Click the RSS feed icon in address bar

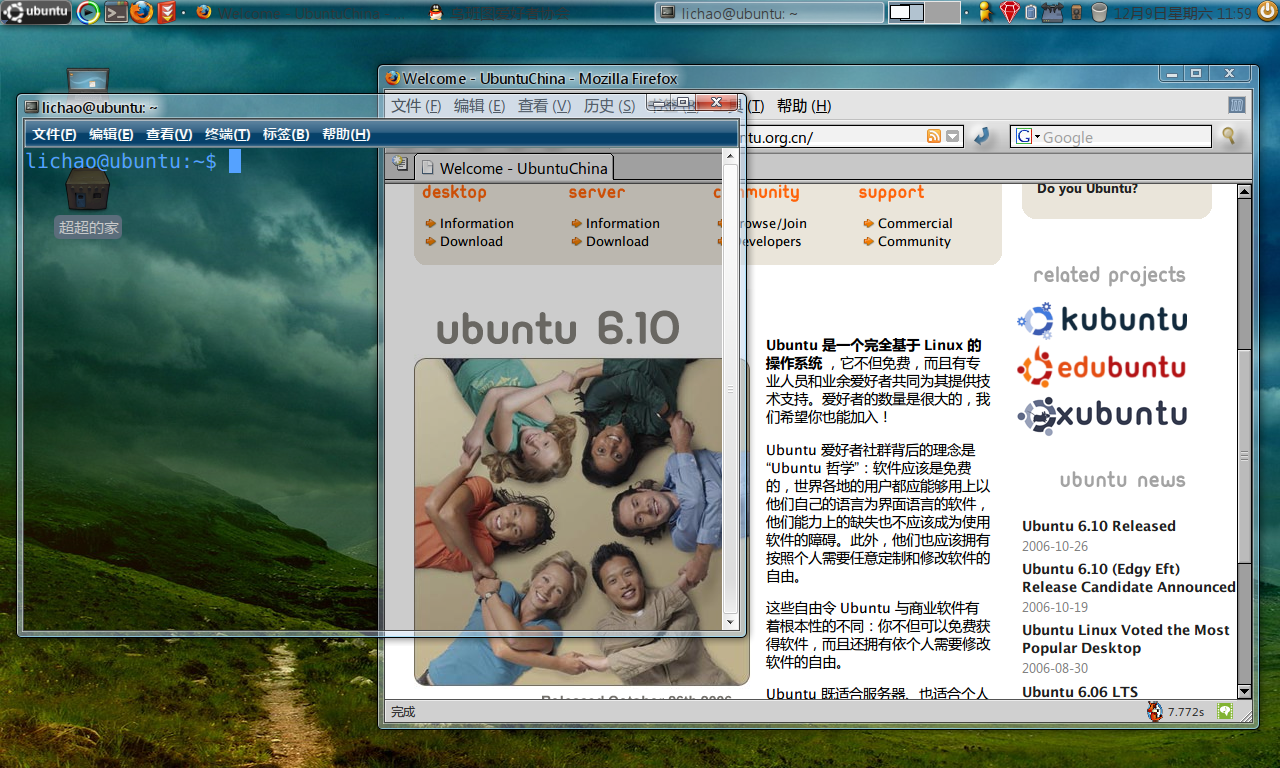(934, 136)
